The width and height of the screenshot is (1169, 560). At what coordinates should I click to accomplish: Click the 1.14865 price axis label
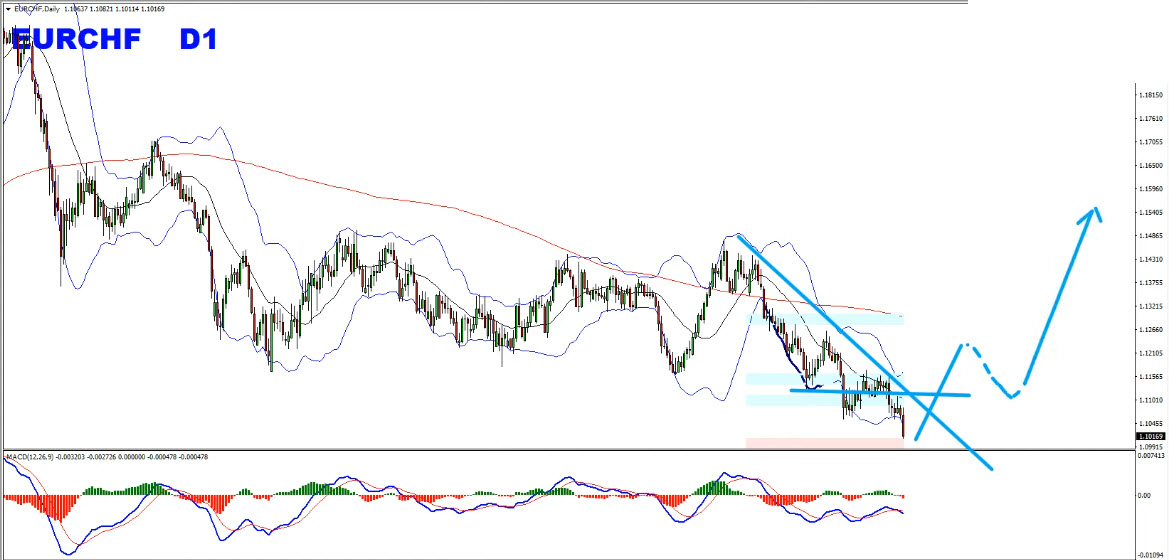pyautogui.click(x=1150, y=236)
